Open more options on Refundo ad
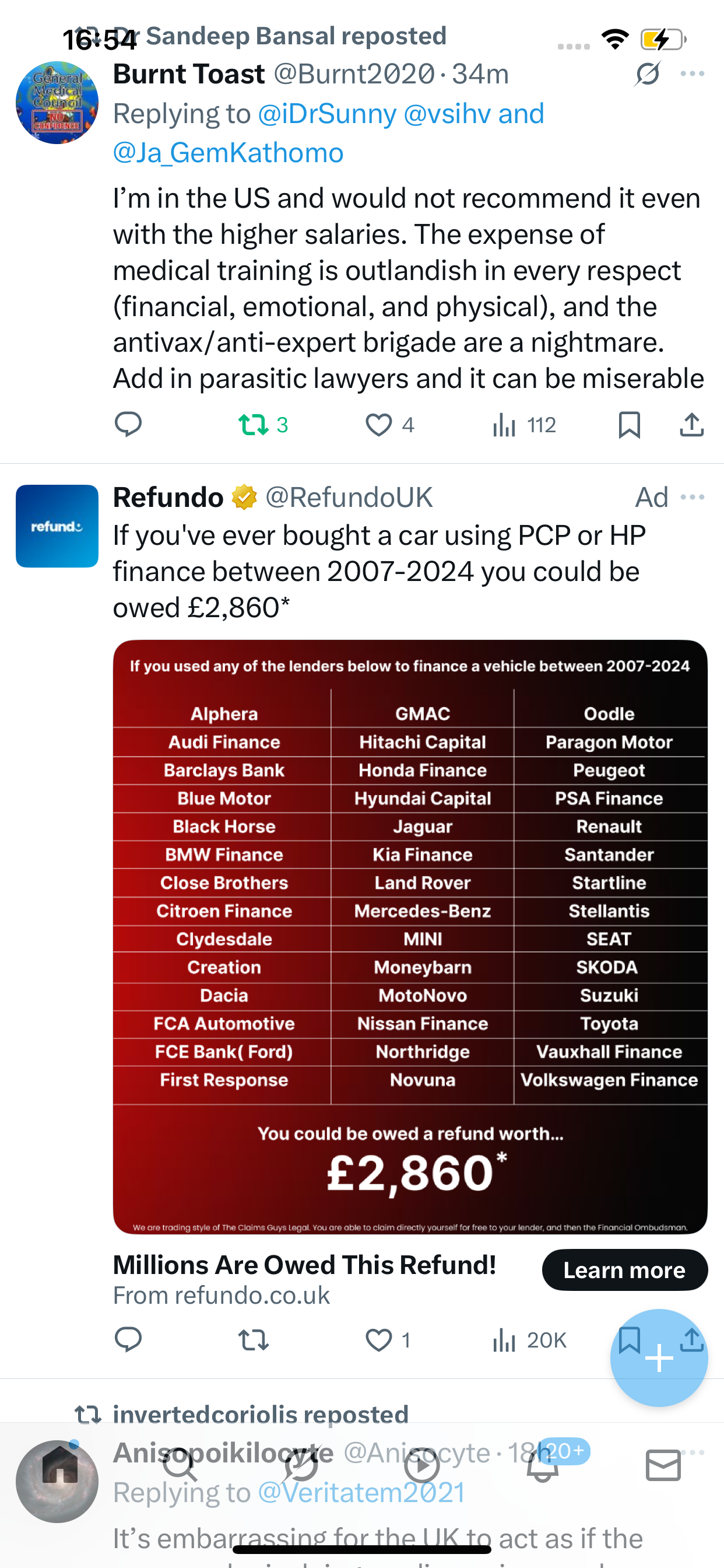Viewport: 724px width, 1568px height. [x=693, y=498]
